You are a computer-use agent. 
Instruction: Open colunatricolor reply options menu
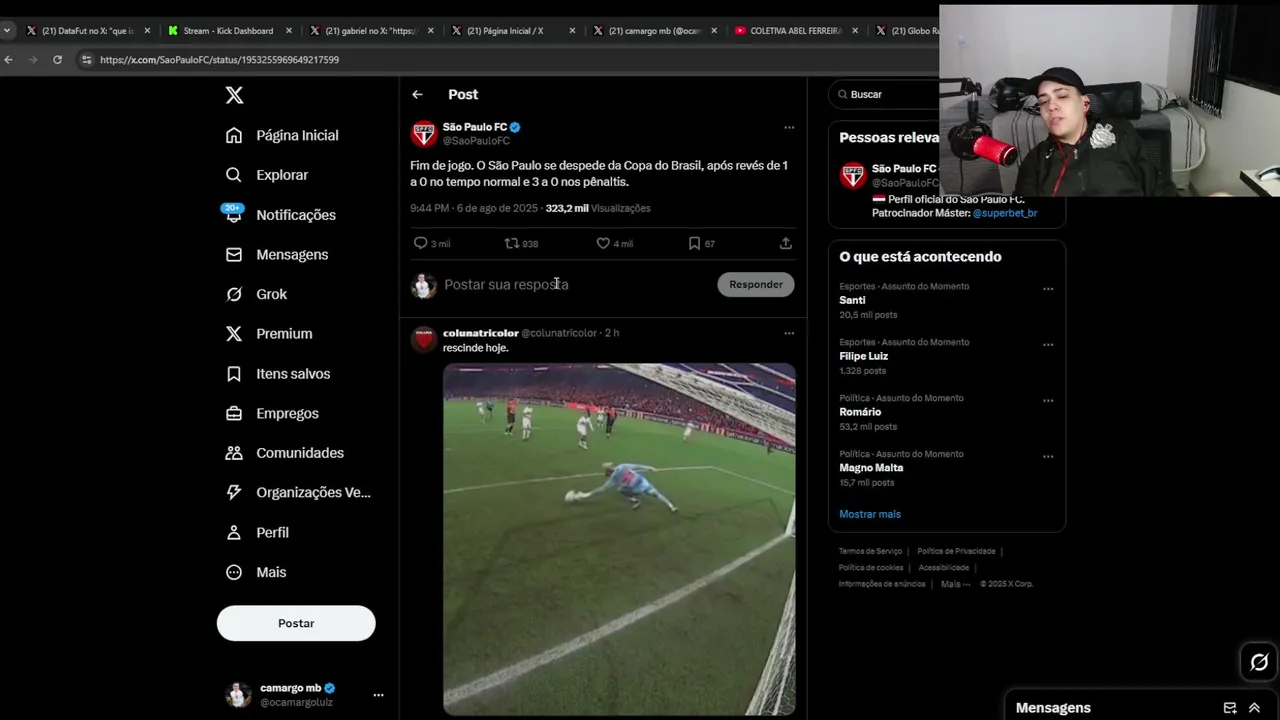(x=789, y=333)
